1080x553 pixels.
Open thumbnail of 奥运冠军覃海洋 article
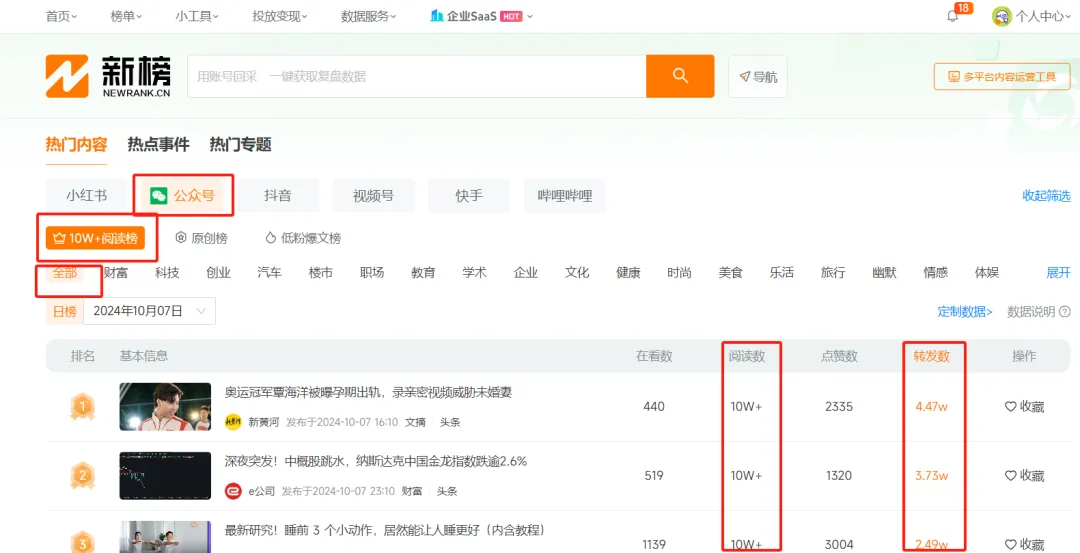point(165,407)
